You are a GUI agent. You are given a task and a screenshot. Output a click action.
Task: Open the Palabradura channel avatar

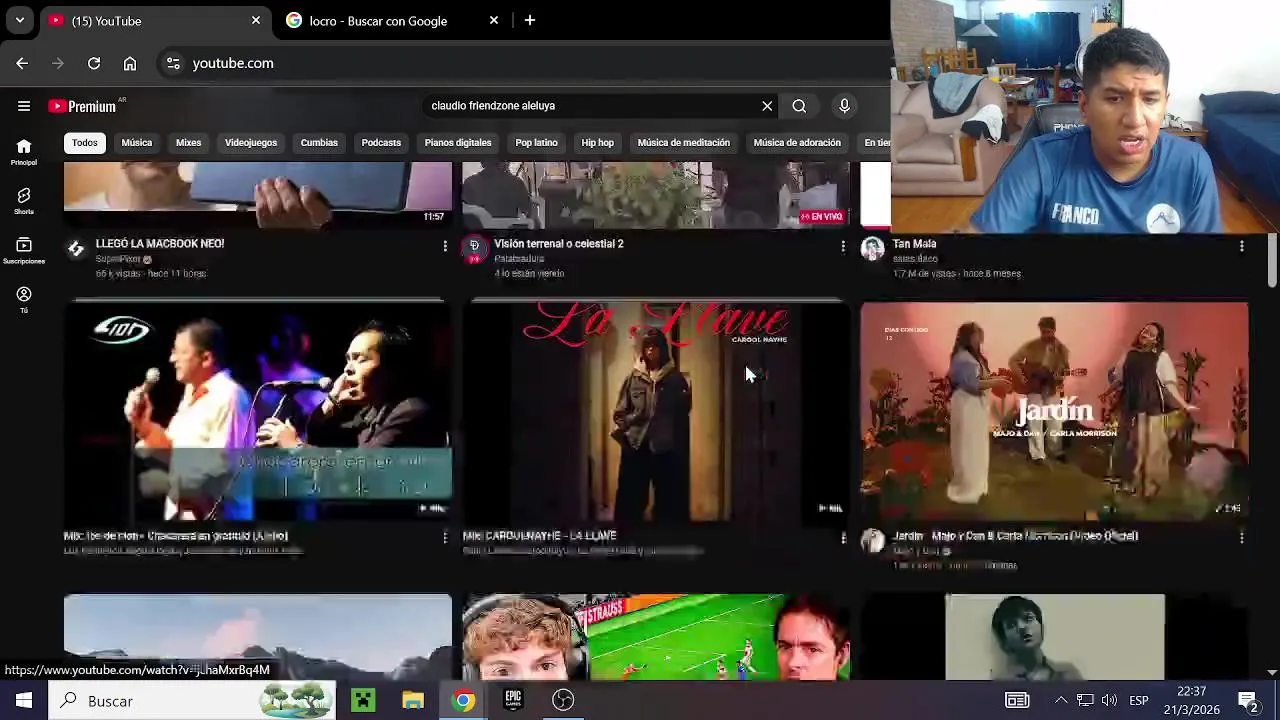coord(474,248)
